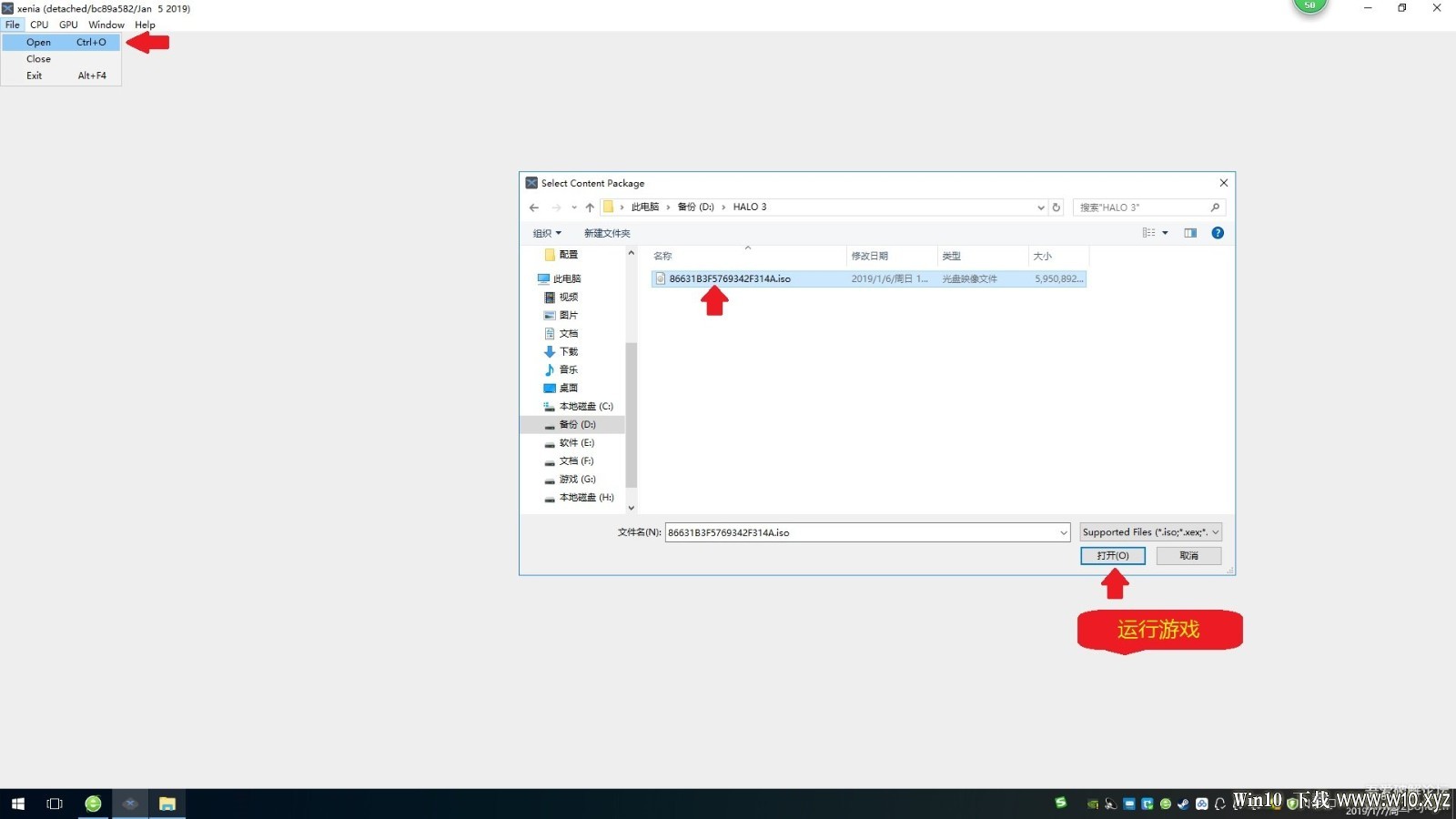This screenshot has height=819, width=1456.
Task: Open File Explorer from the taskbar
Action: coord(167,804)
